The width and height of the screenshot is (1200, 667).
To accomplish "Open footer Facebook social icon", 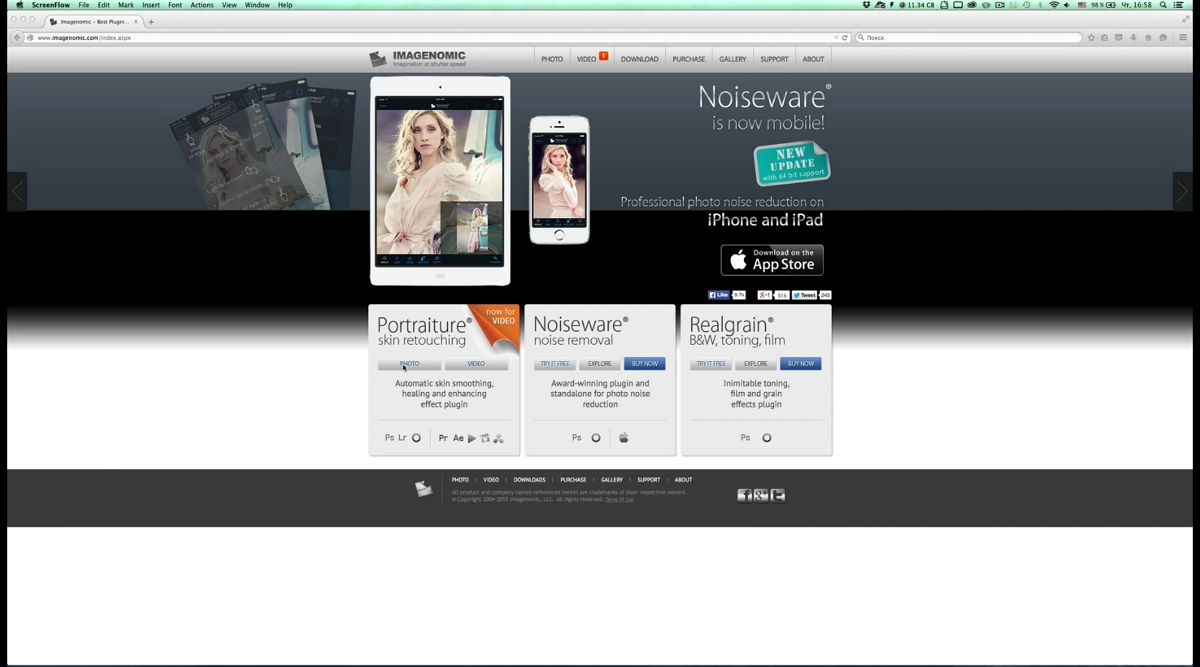I will click(x=744, y=495).
